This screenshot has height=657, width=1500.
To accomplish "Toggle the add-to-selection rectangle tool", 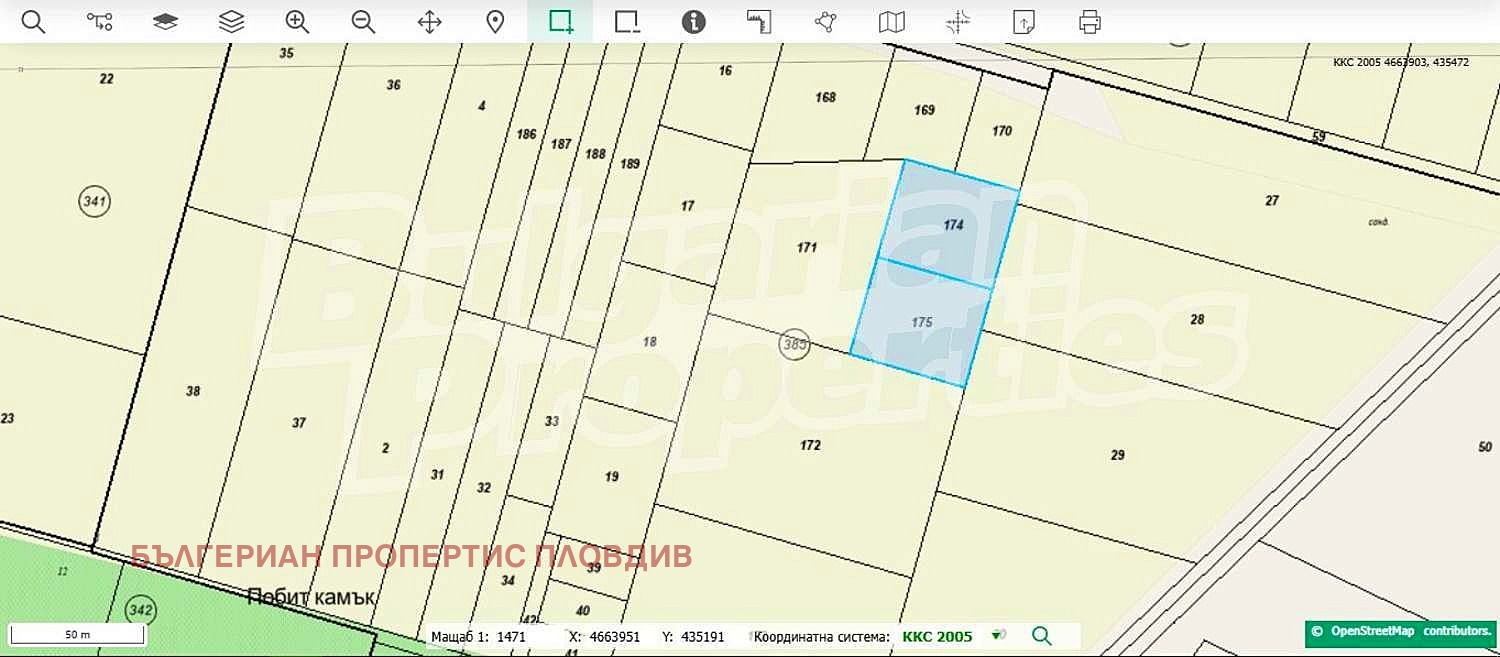I will tap(561, 22).
